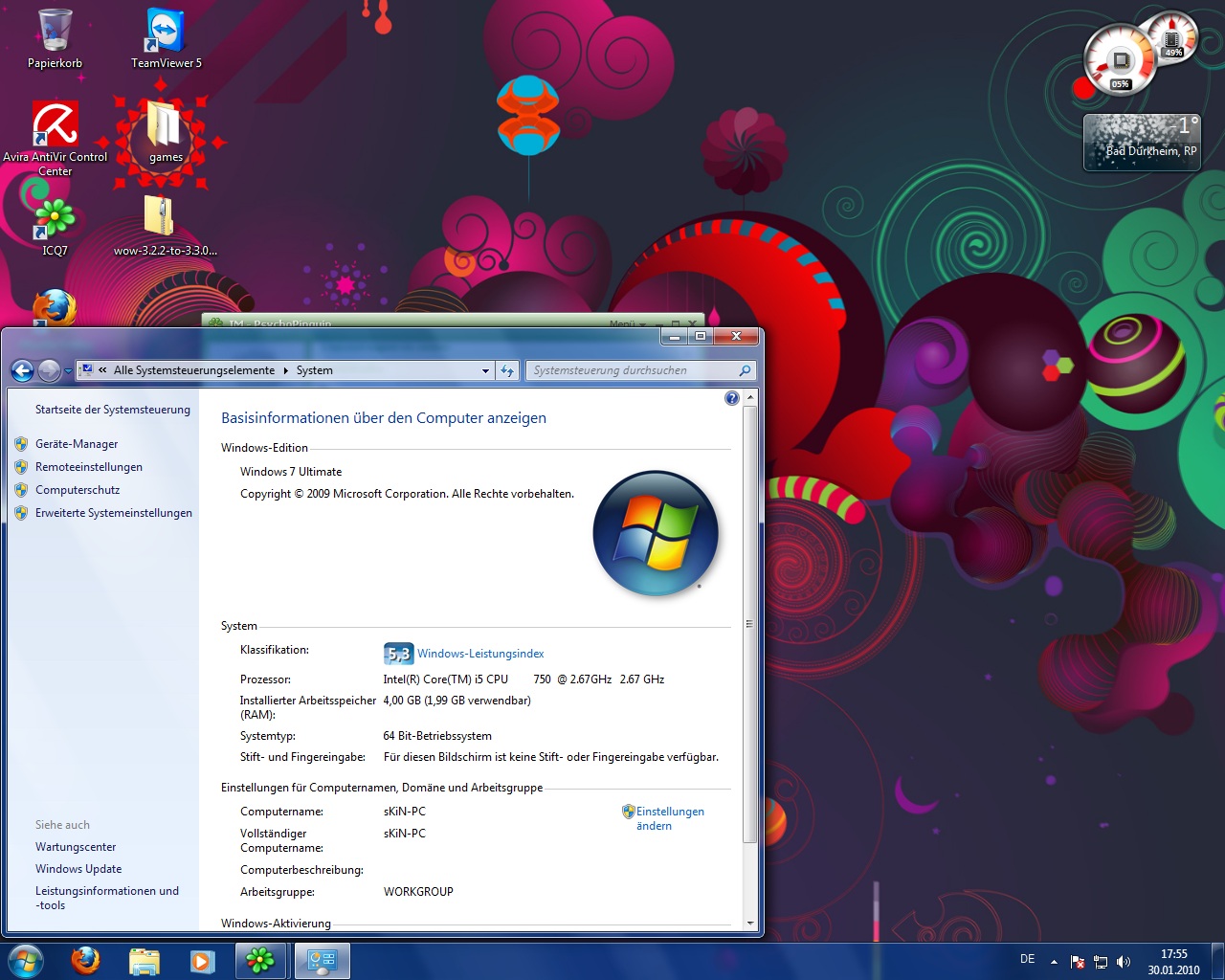Click Alle Systemsteuerungselemente breadcrumb
1225x980 pixels.
click(194, 370)
